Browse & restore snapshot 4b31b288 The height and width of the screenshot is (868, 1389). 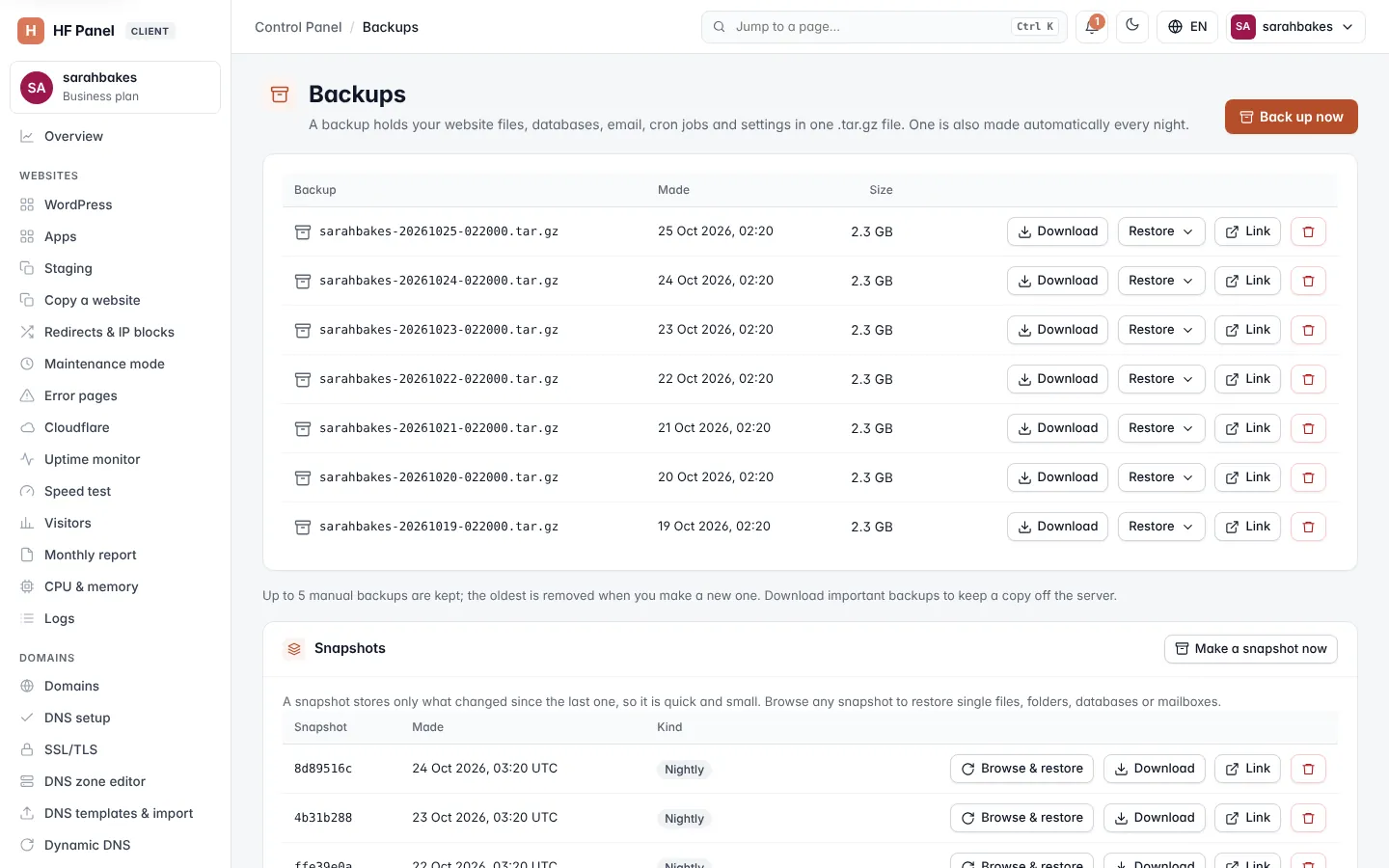coord(1021,818)
